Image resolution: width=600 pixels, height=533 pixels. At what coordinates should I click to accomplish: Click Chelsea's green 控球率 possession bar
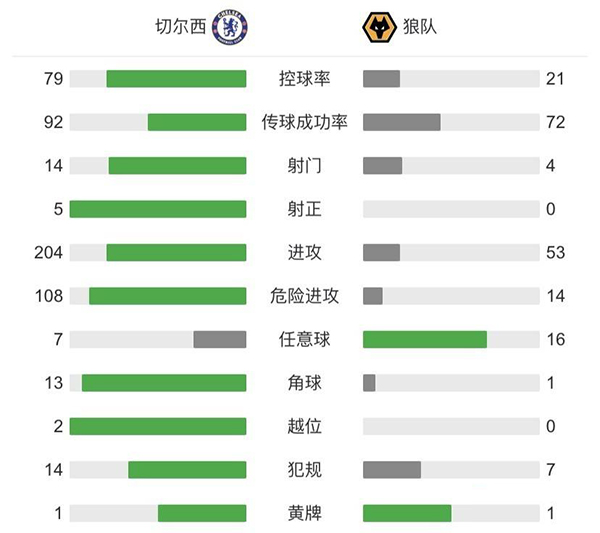coord(176,79)
